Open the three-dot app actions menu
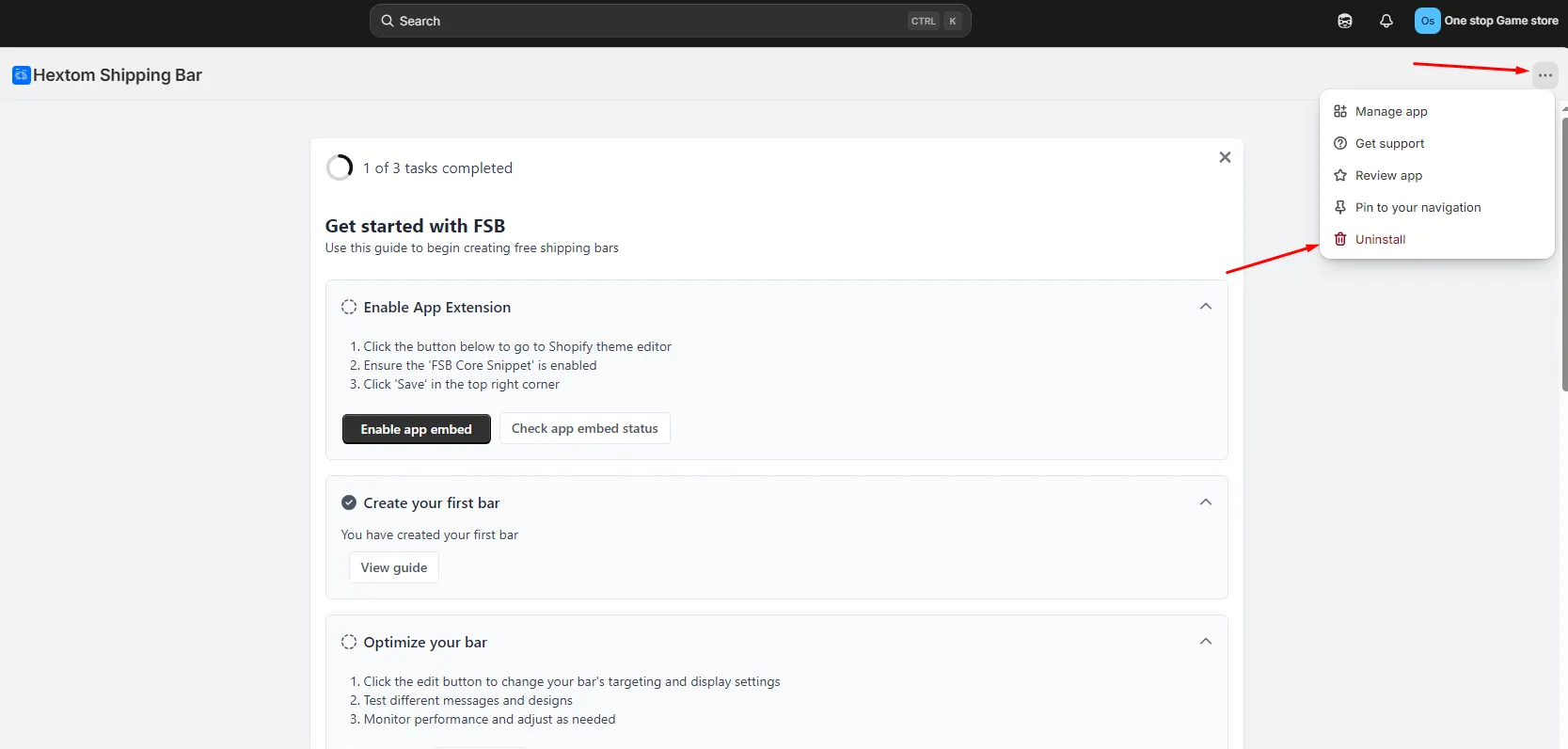The height and width of the screenshot is (749, 1568). pos(1545,75)
